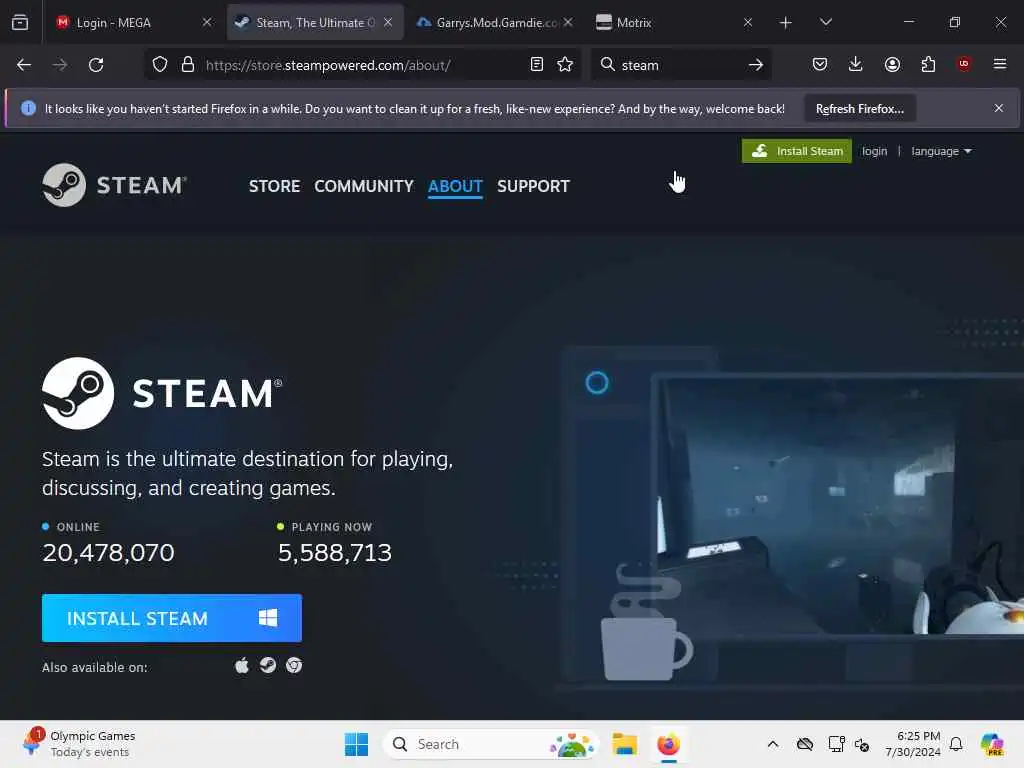Open the cloud sync tray icon
Screen dimensions: 1024x768
pos(805,744)
